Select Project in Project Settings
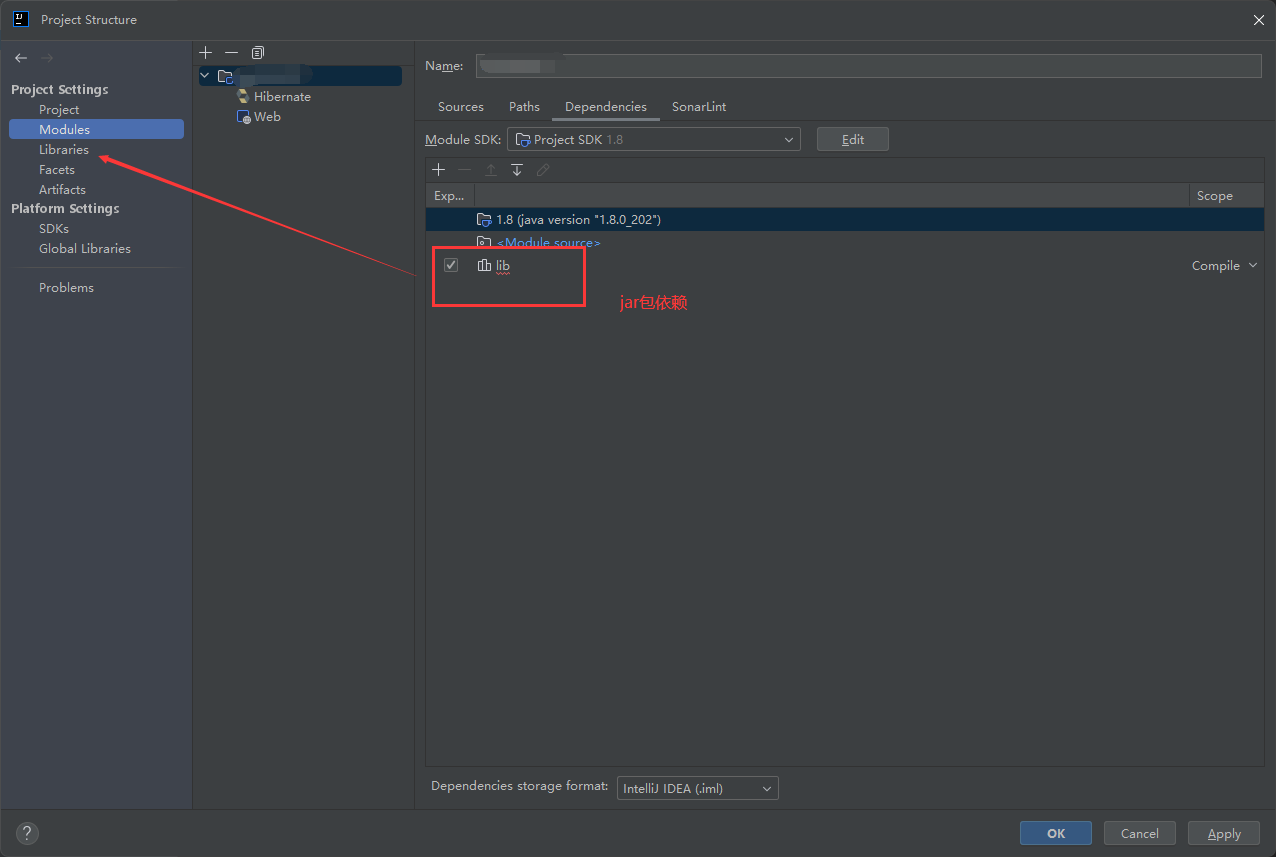Viewport: 1276px width, 857px height. click(59, 110)
